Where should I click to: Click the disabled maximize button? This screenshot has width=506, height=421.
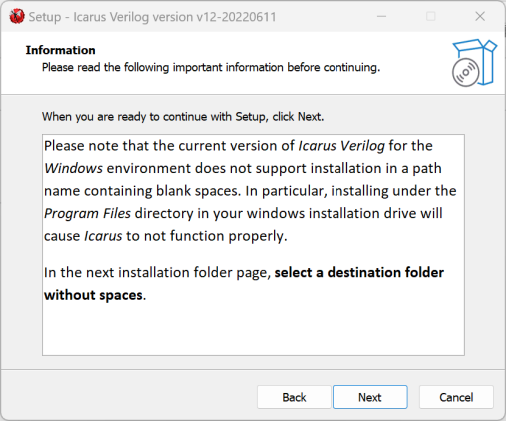pyautogui.click(x=431, y=16)
